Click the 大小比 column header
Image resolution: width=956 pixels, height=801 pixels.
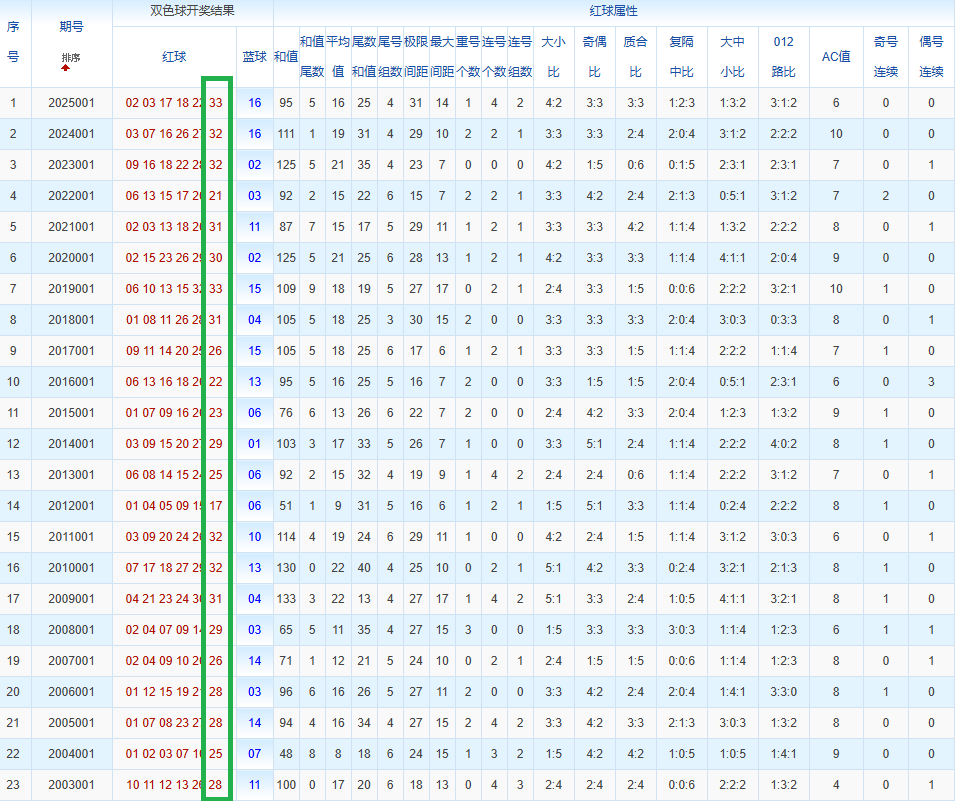point(553,57)
